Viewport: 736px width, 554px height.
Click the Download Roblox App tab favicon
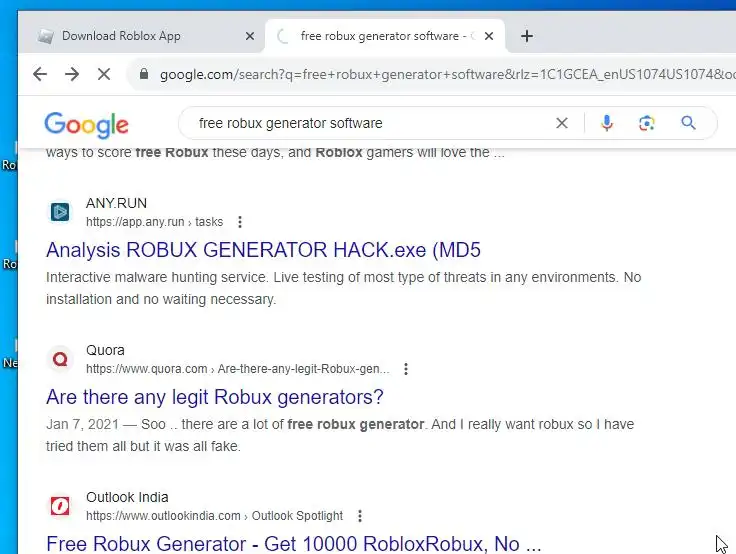click(x=46, y=36)
